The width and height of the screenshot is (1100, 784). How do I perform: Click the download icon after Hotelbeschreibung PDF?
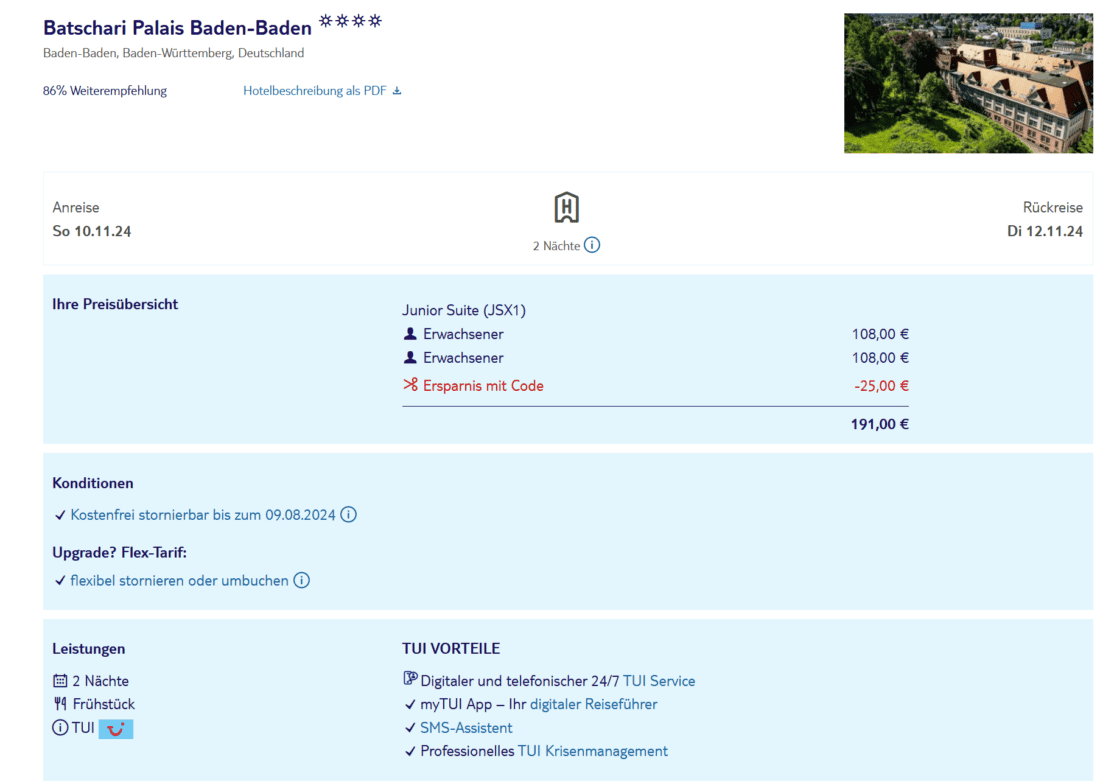pos(397,91)
